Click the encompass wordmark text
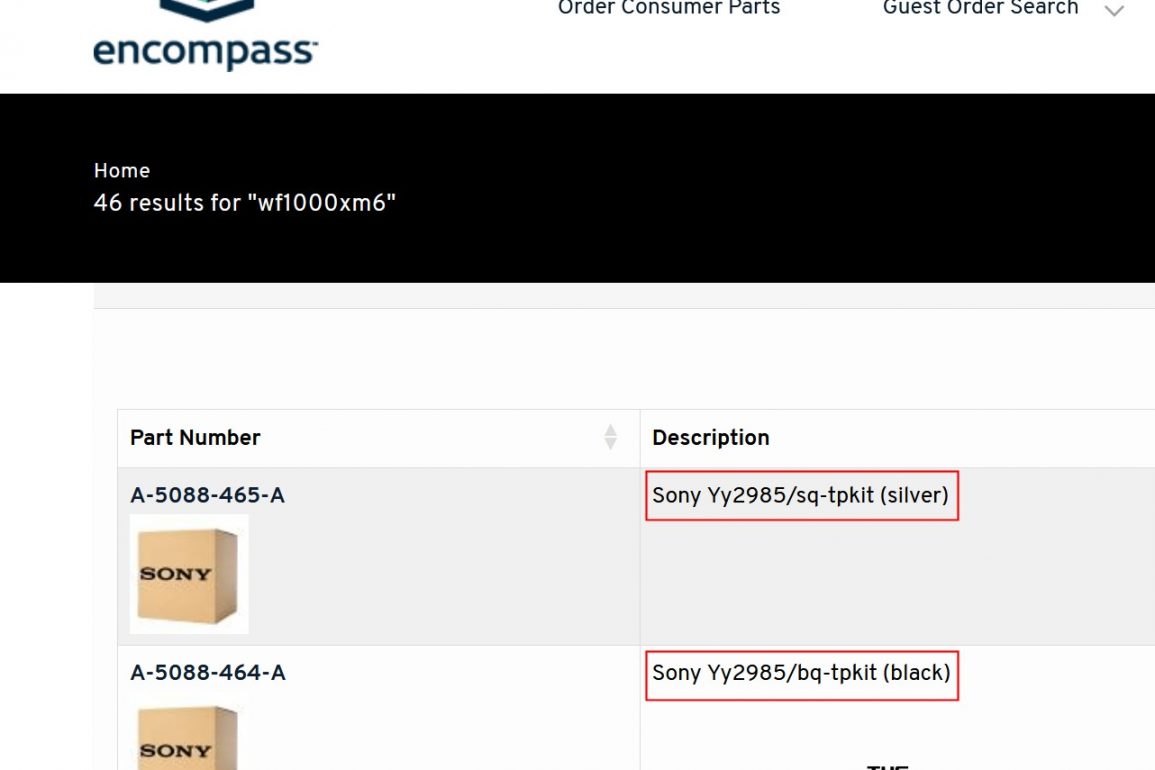The width and height of the screenshot is (1155, 770). pyautogui.click(x=206, y=51)
